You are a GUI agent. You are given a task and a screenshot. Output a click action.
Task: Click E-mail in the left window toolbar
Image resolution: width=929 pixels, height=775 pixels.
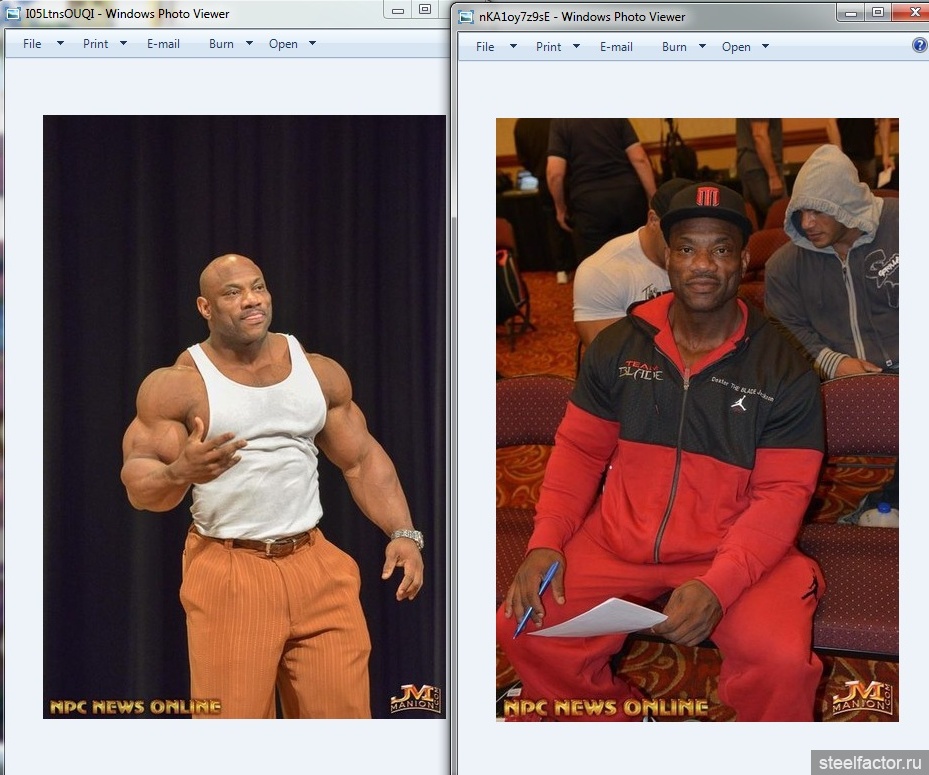point(163,44)
